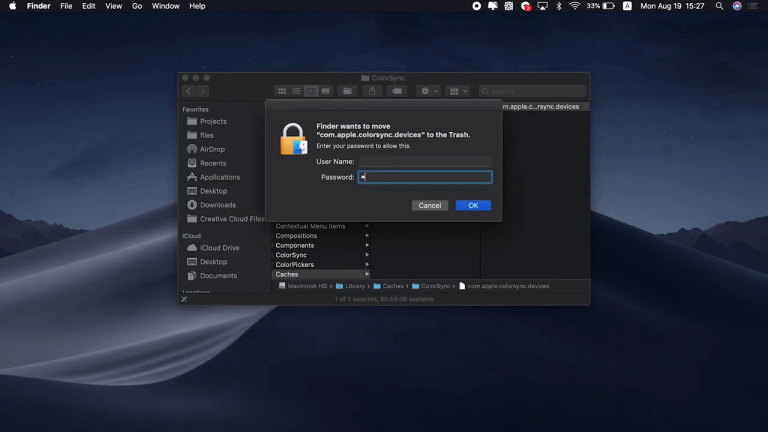Open the File menu
The image size is (768, 432).
(x=66, y=6)
